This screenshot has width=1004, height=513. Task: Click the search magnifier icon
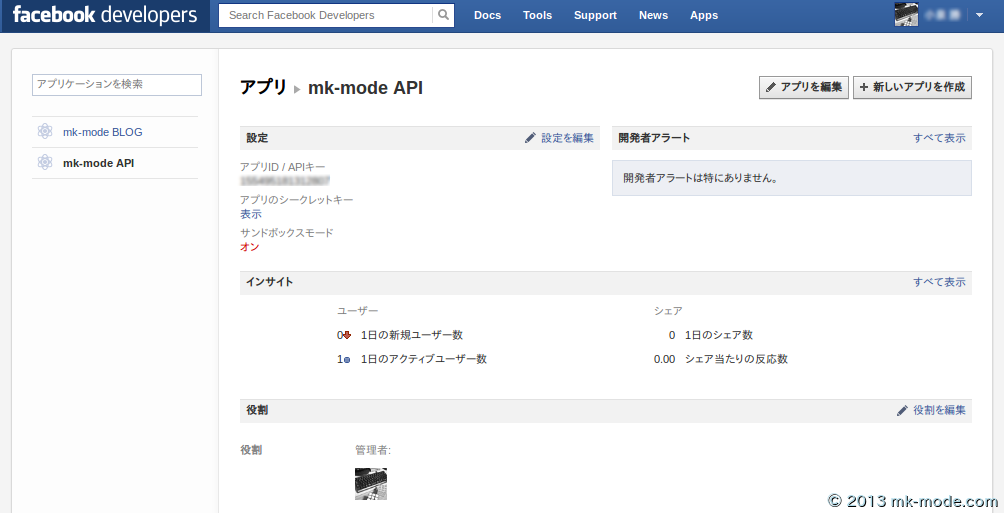[x=443, y=15]
